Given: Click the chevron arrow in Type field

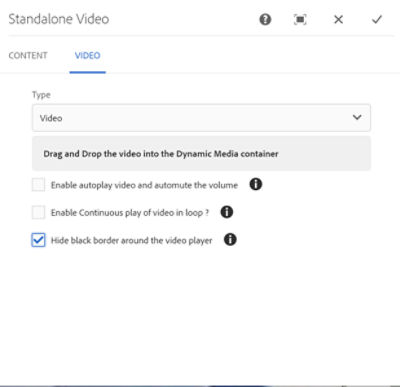Looking at the screenshot, I should click(x=357, y=117).
